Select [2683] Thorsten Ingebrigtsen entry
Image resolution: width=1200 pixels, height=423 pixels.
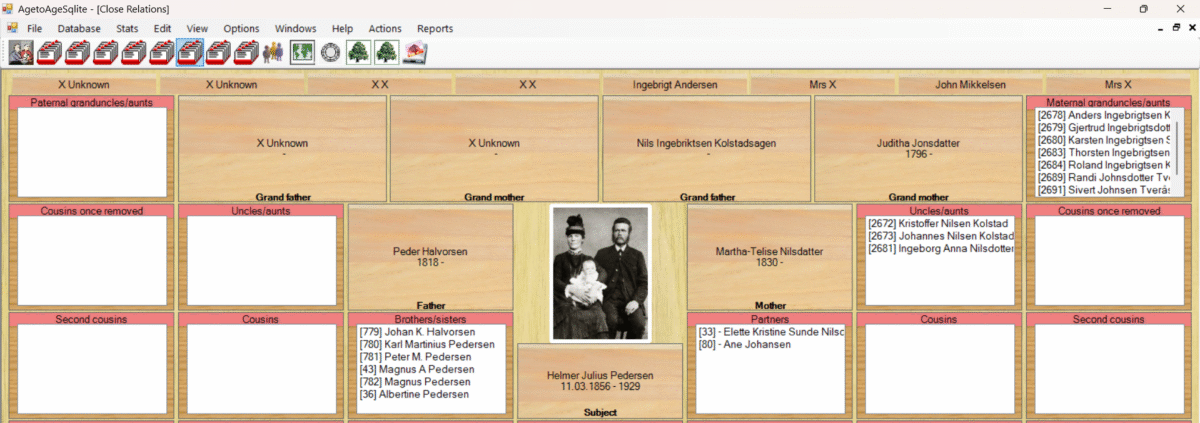[1104, 153]
